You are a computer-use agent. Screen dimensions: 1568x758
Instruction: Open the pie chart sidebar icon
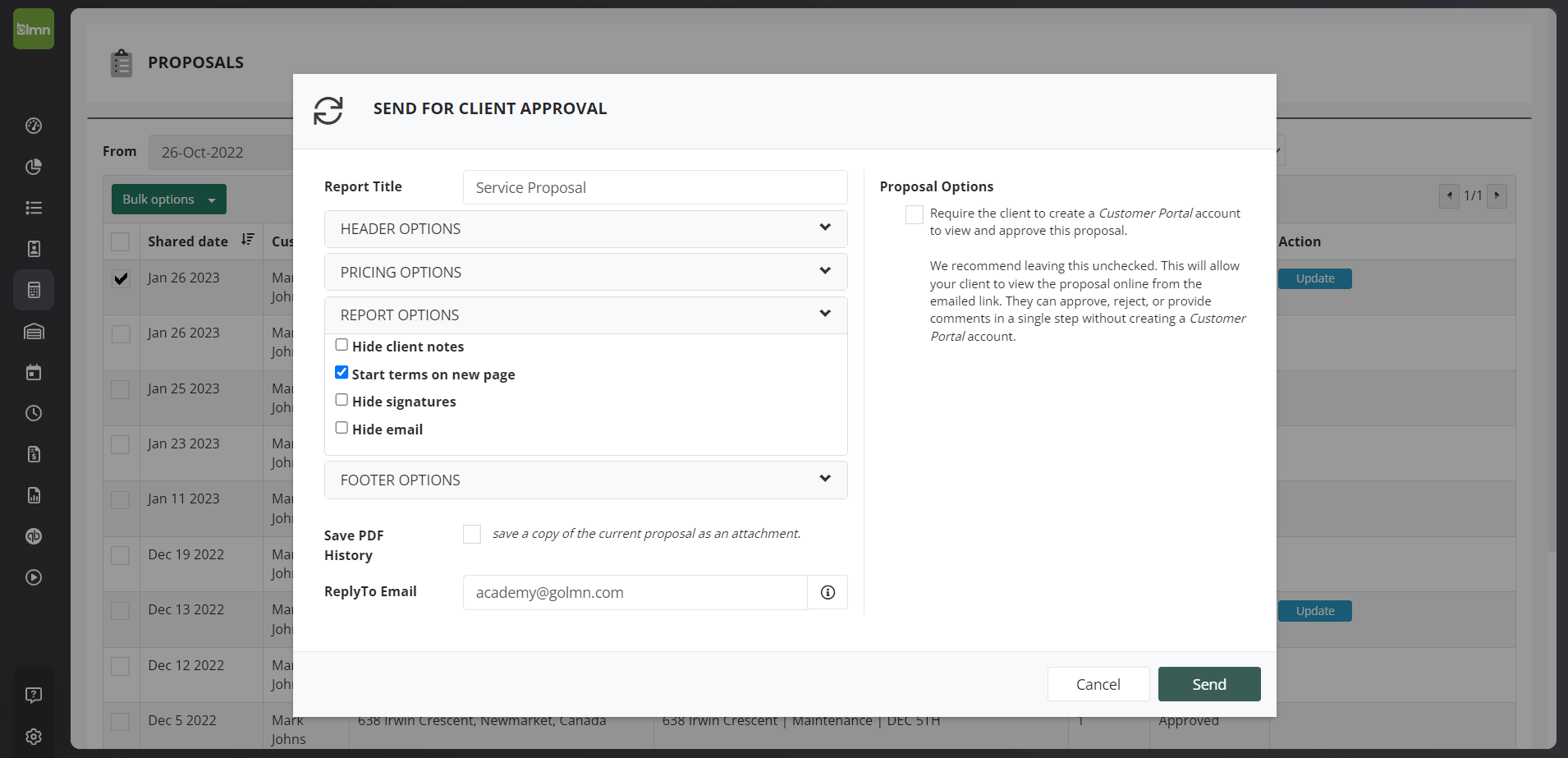click(x=34, y=167)
